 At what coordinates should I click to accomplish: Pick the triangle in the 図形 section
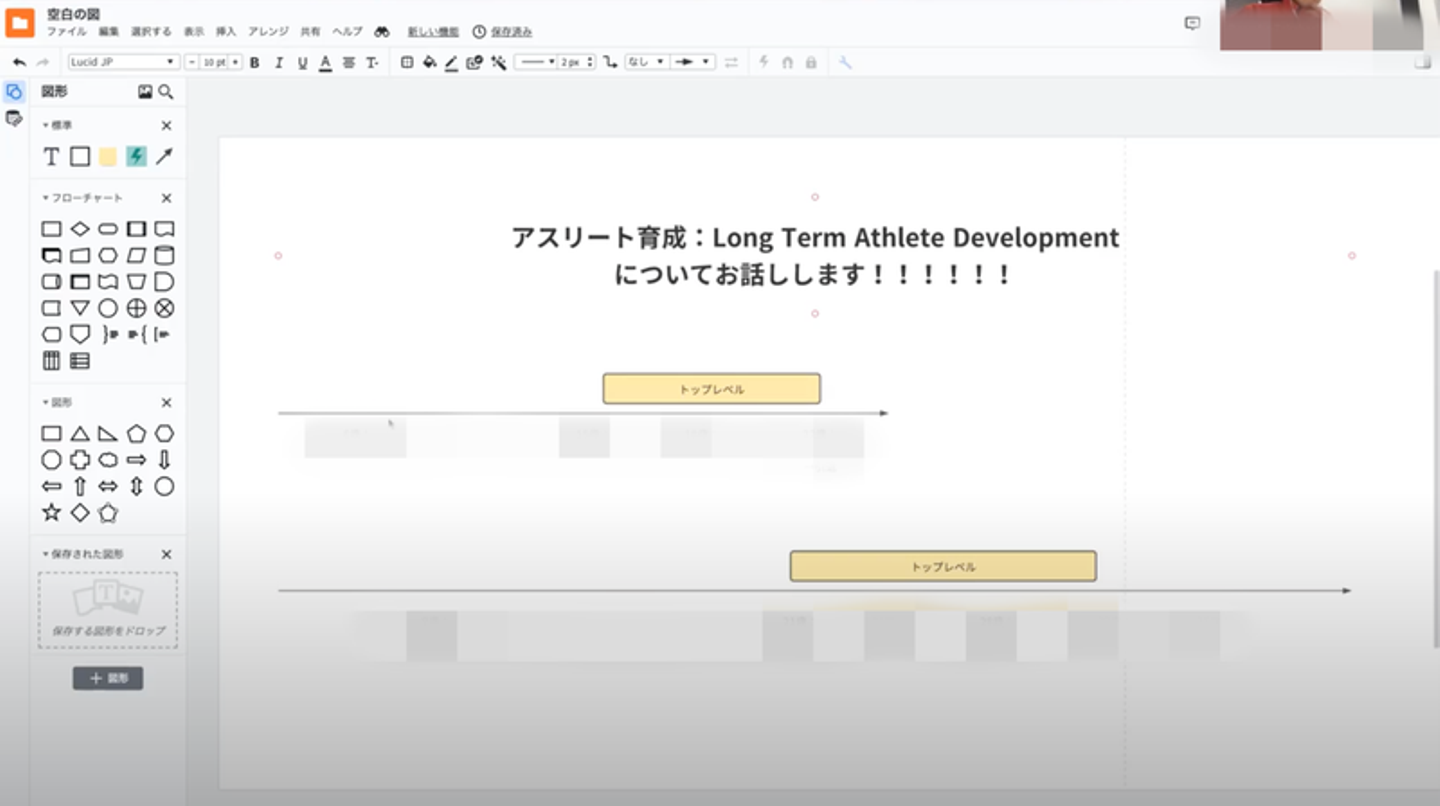point(80,434)
